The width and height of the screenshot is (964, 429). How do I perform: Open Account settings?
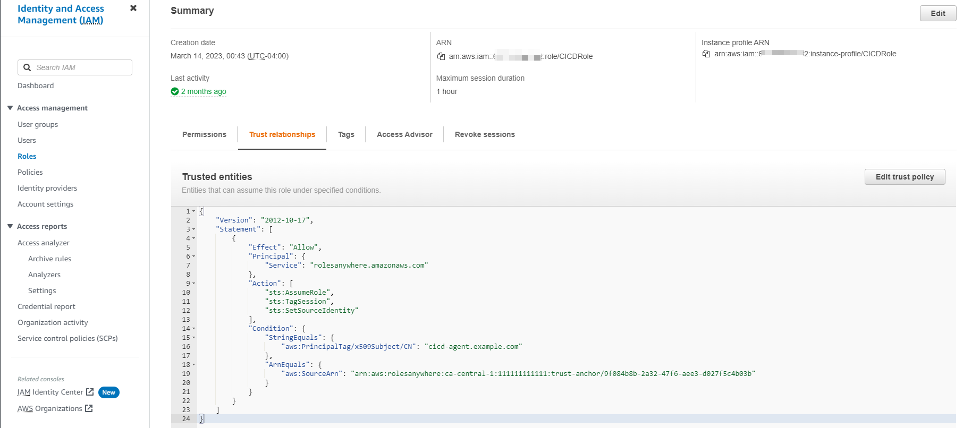(x=45, y=205)
